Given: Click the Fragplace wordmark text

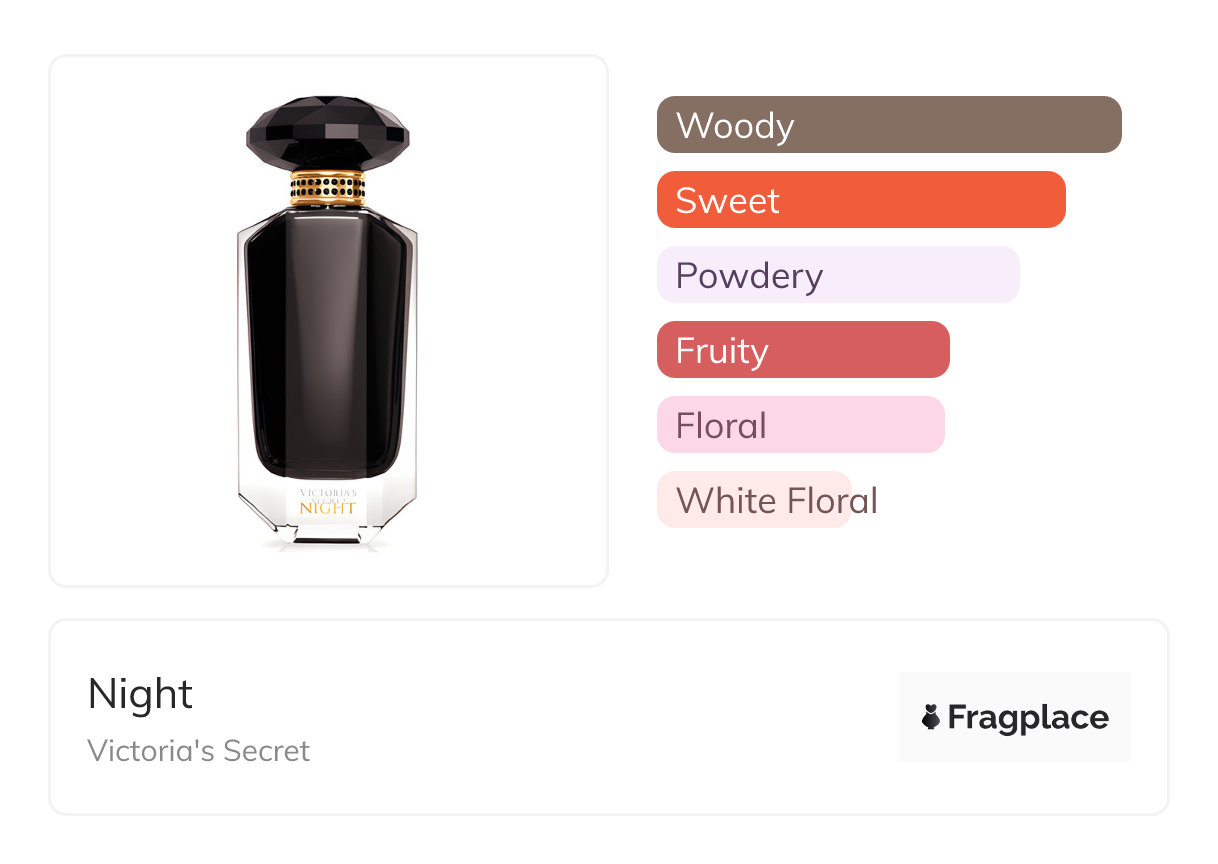Looking at the screenshot, I should [x=1028, y=718].
